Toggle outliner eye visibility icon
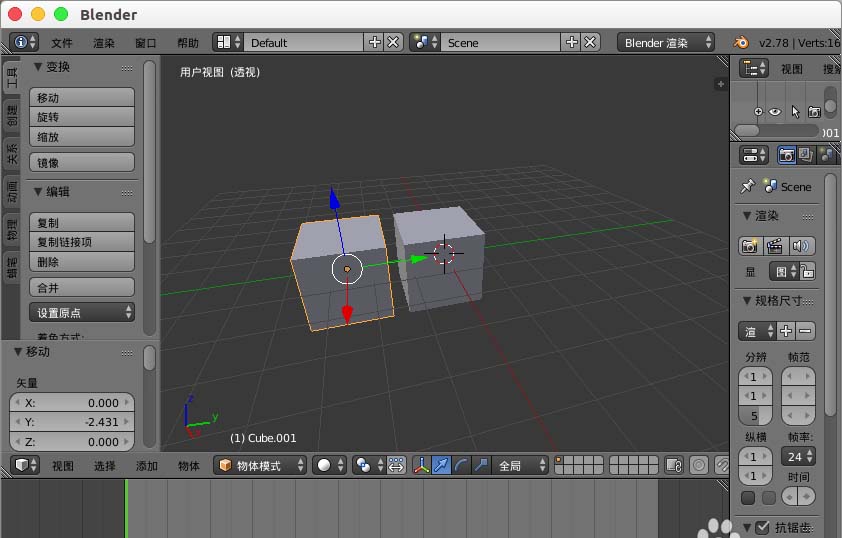 [x=775, y=112]
